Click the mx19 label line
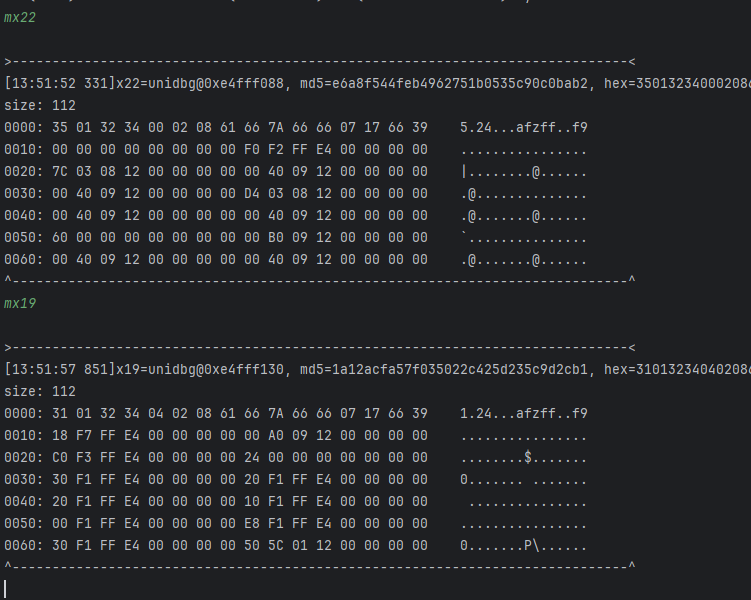This screenshot has height=600, width=751. point(20,303)
